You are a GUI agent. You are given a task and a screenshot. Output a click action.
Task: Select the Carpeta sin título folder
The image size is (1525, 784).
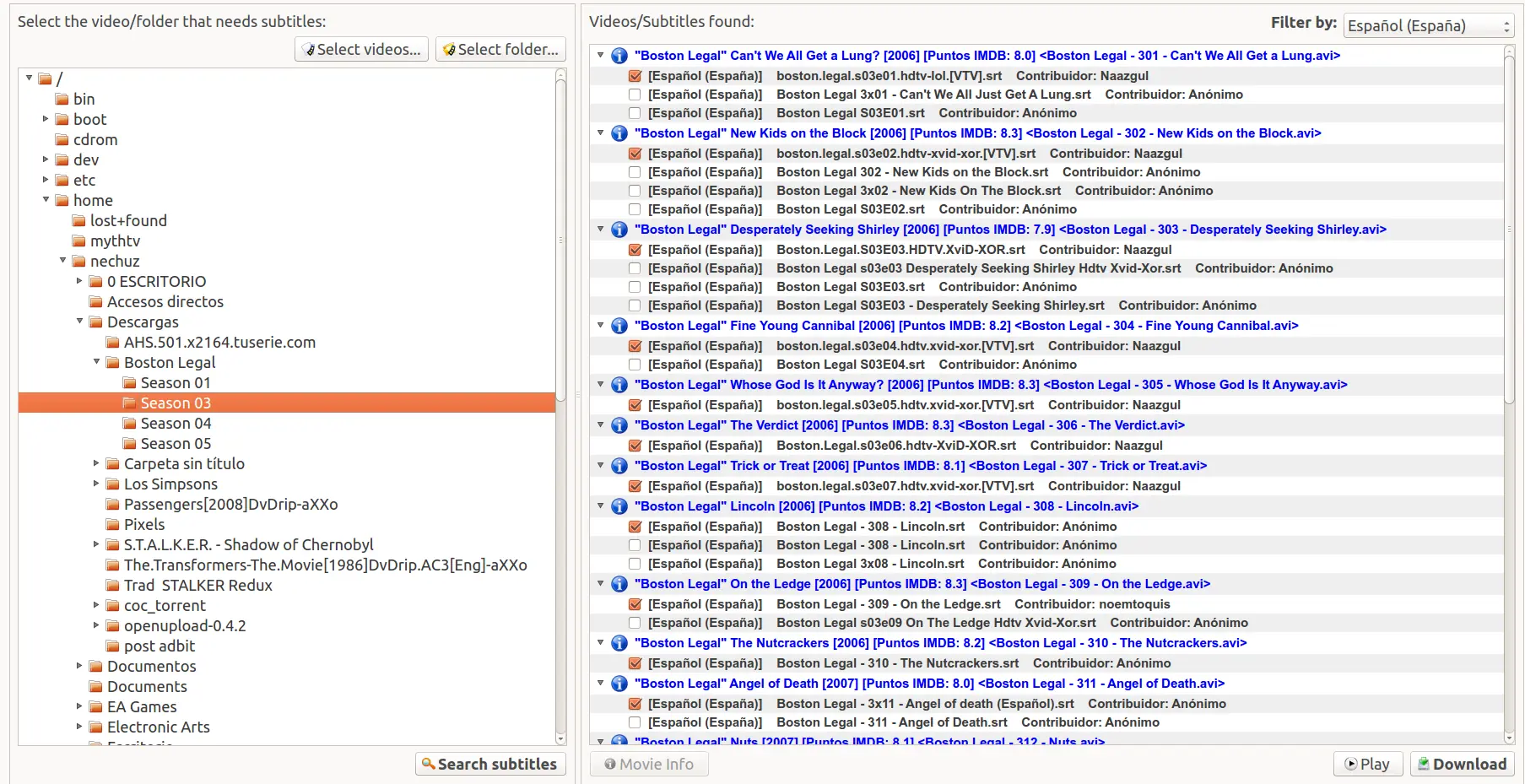pyautogui.click(x=184, y=464)
